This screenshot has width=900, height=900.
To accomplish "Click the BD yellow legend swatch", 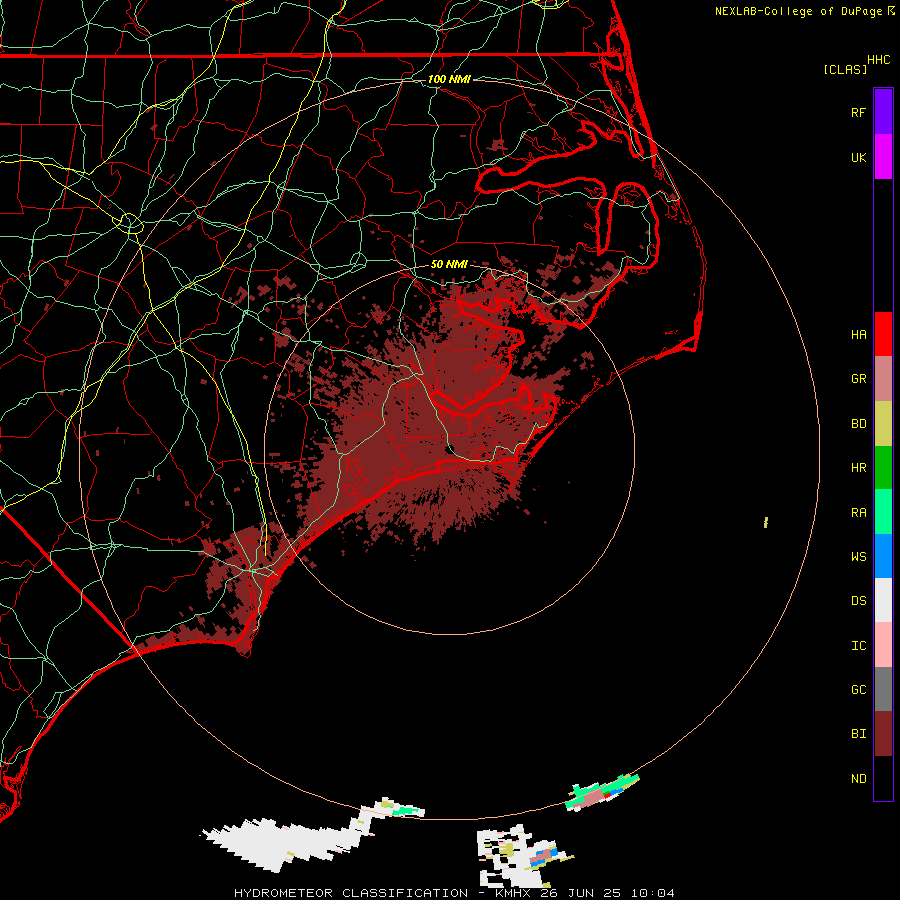I will 883,424.
